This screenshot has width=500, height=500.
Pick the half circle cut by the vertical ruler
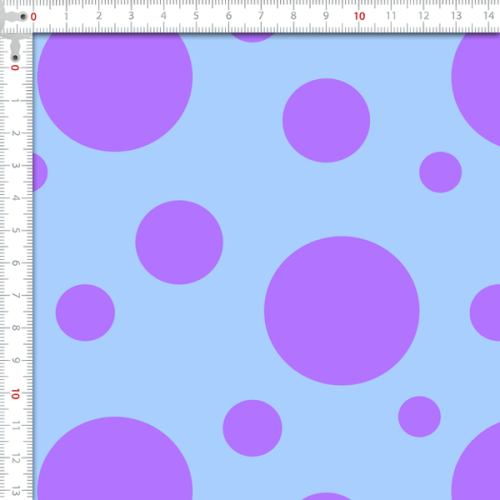click(x=40, y=172)
